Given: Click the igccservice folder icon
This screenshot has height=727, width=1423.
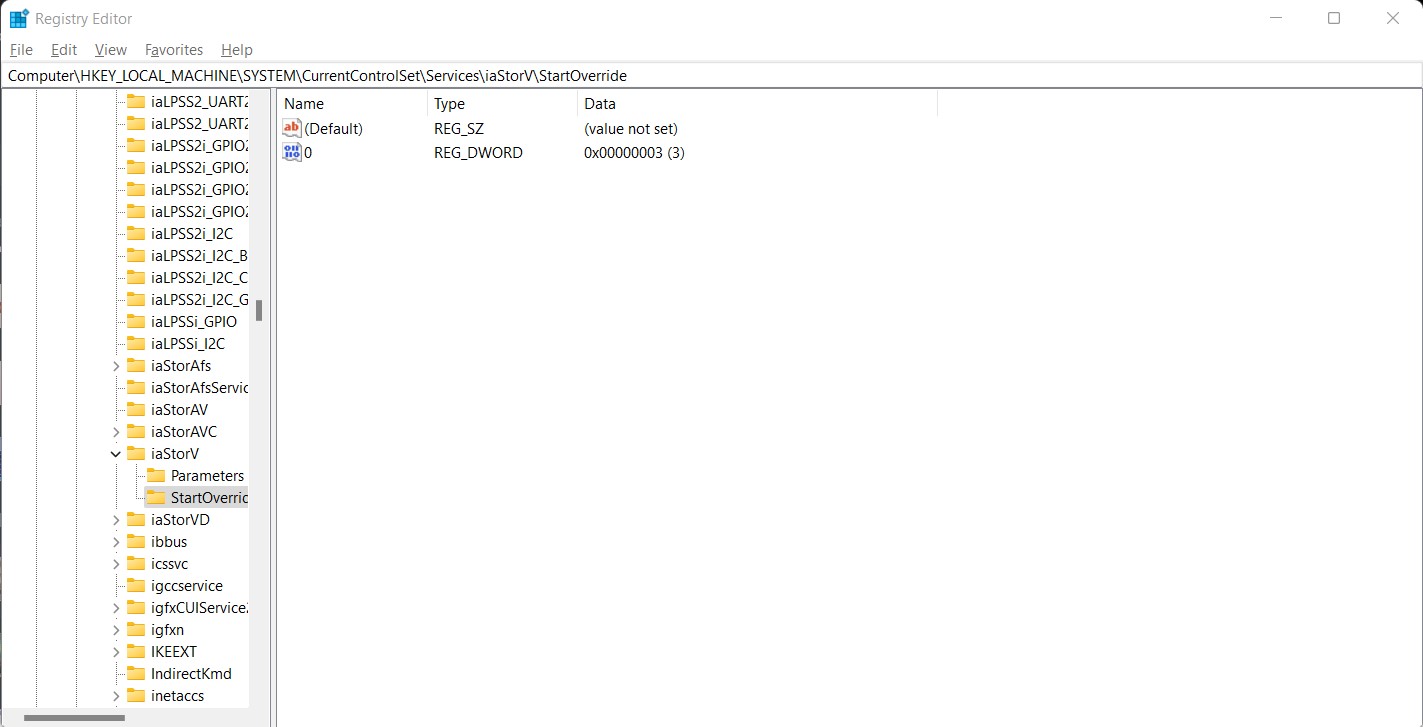Looking at the screenshot, I should 136,585.
